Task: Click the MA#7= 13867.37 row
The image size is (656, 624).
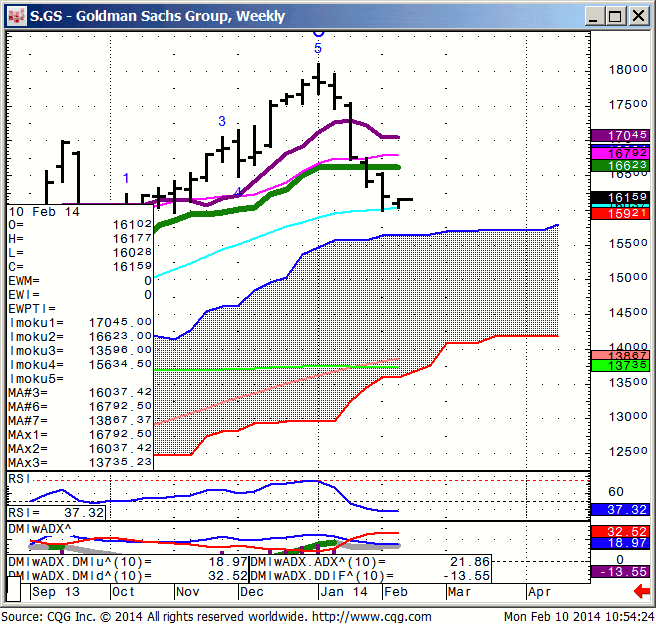Action: [x=80, y=420]
